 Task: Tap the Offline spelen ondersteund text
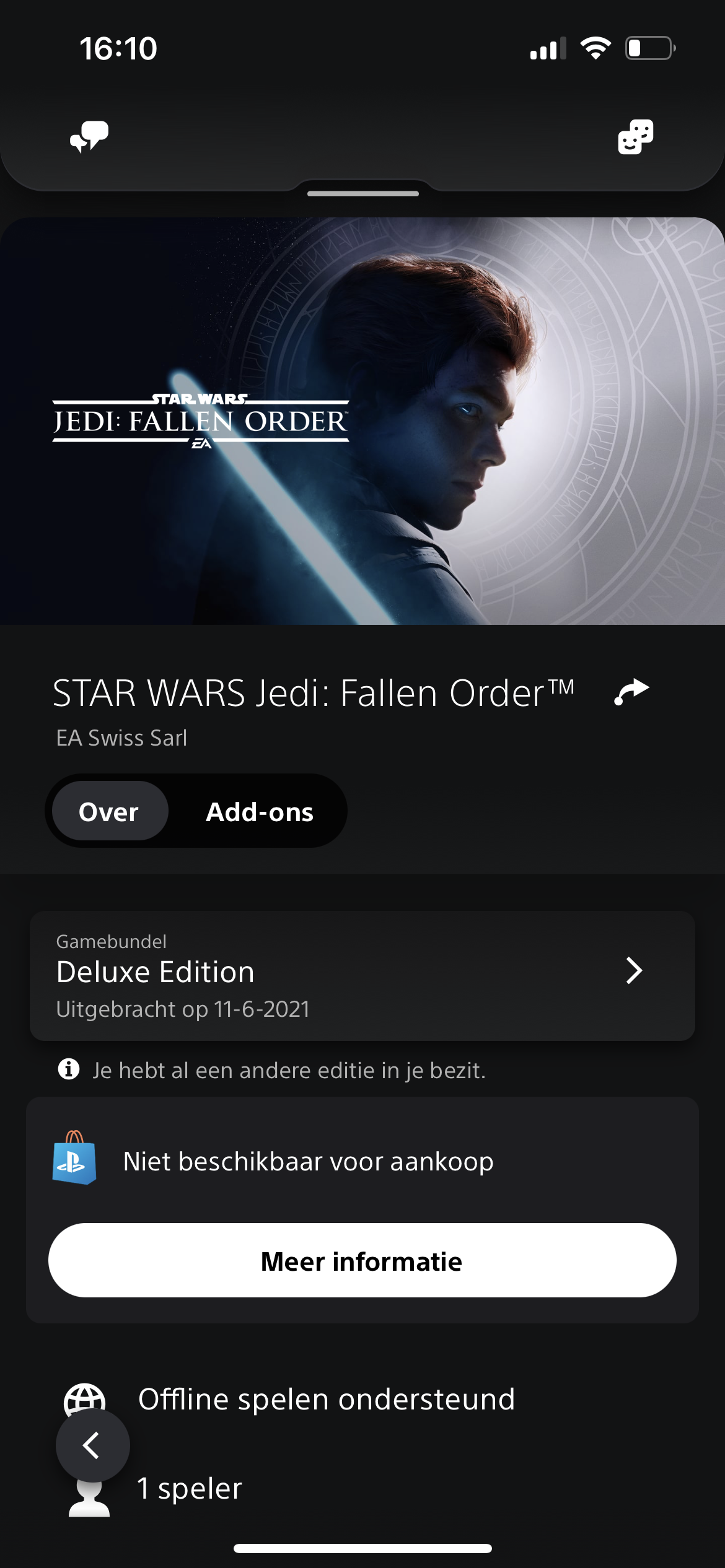(x=327, y=1400)
